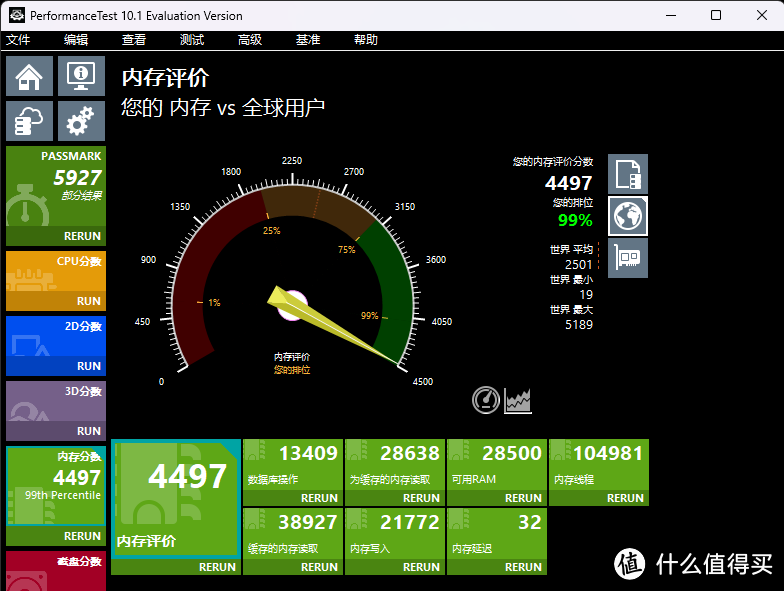Rerun the 可用RAM test

497,498
